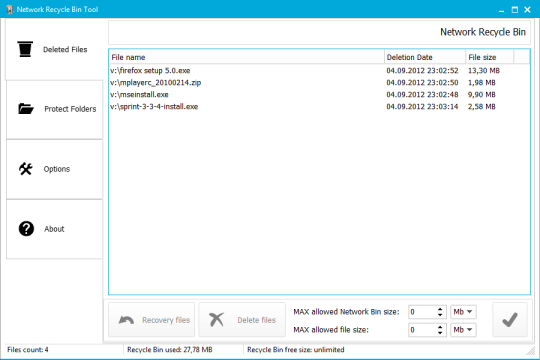The height and width of the screenshot is (360, 540).
Task: Close the Network Recycle Bin Tool window
Action: point(527,10)
